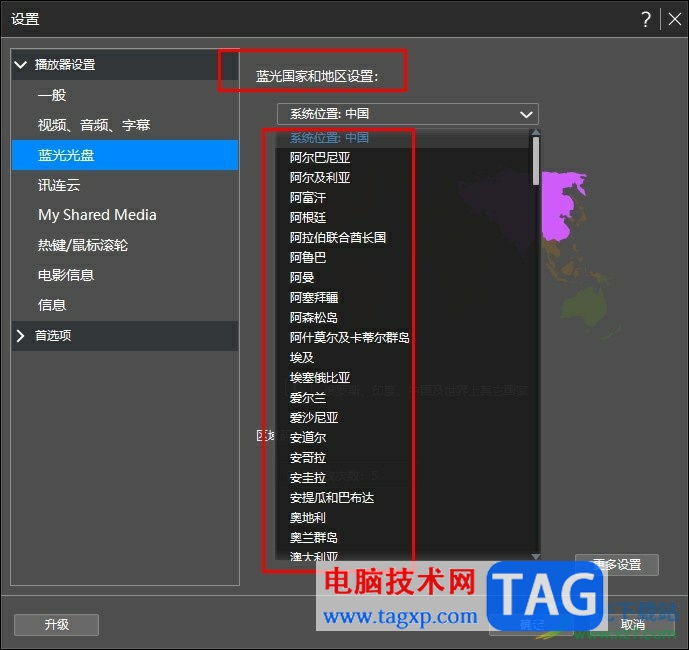Open the 电影信息 settings page
This screenshot has width=689, height=650.
click(x=125, y=275)
